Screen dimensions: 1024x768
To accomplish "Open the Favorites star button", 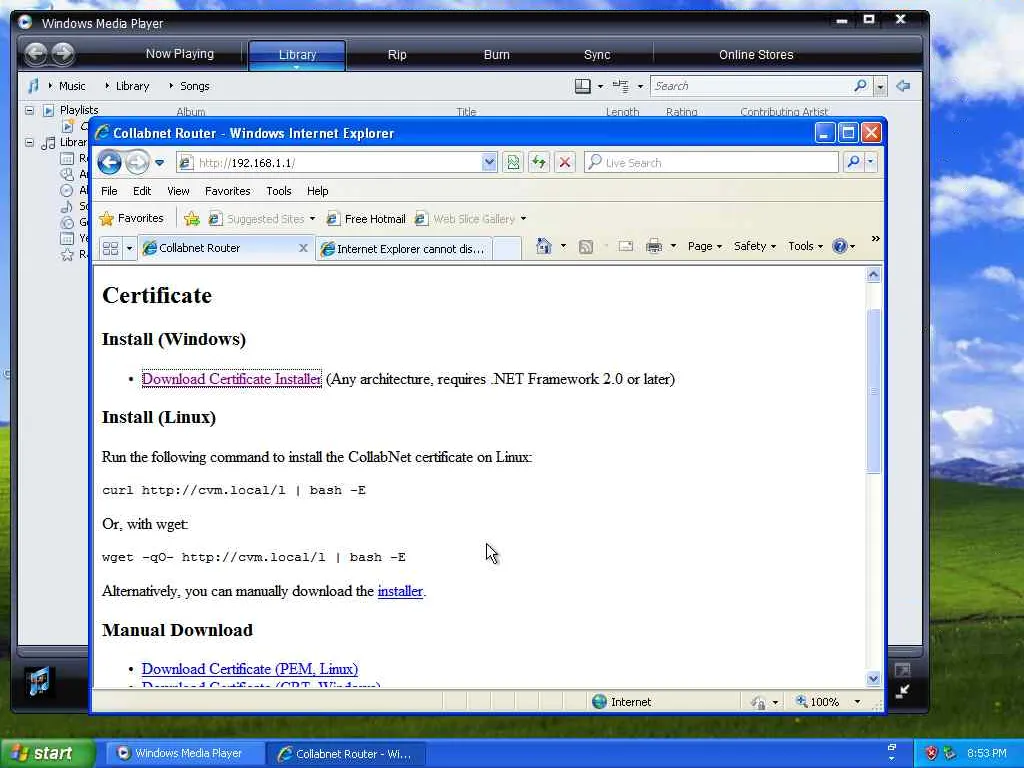I will [131, 218].
